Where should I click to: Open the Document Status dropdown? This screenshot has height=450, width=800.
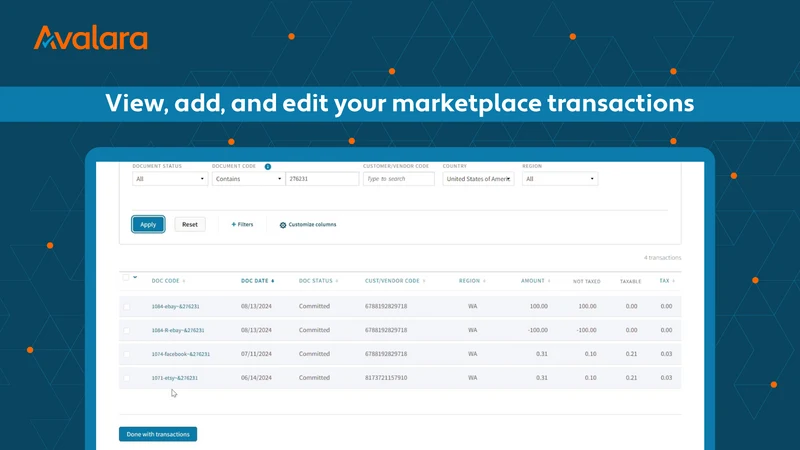click(170, 179)
